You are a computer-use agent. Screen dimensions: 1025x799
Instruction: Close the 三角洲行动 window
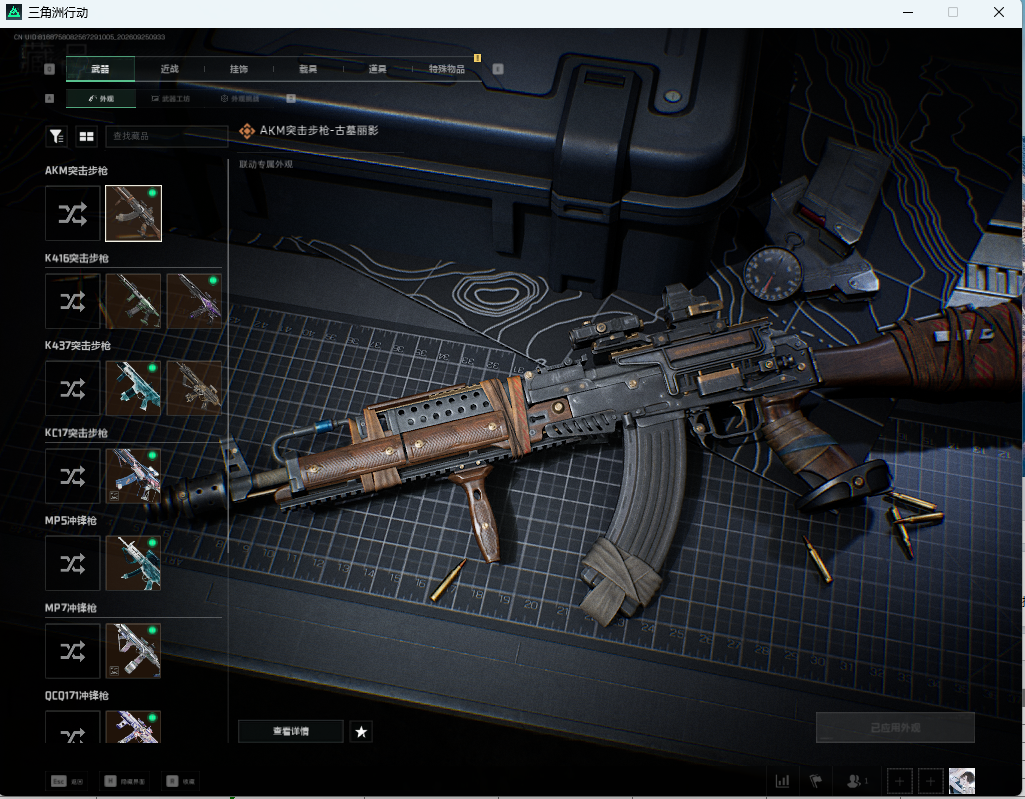pyautogui.click(x=999, y=12)
